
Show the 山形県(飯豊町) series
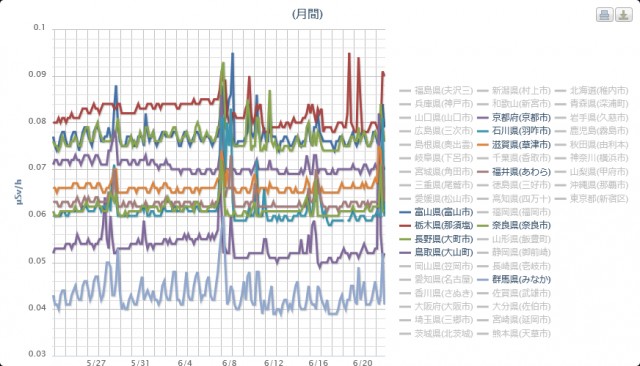coord(514,239)
